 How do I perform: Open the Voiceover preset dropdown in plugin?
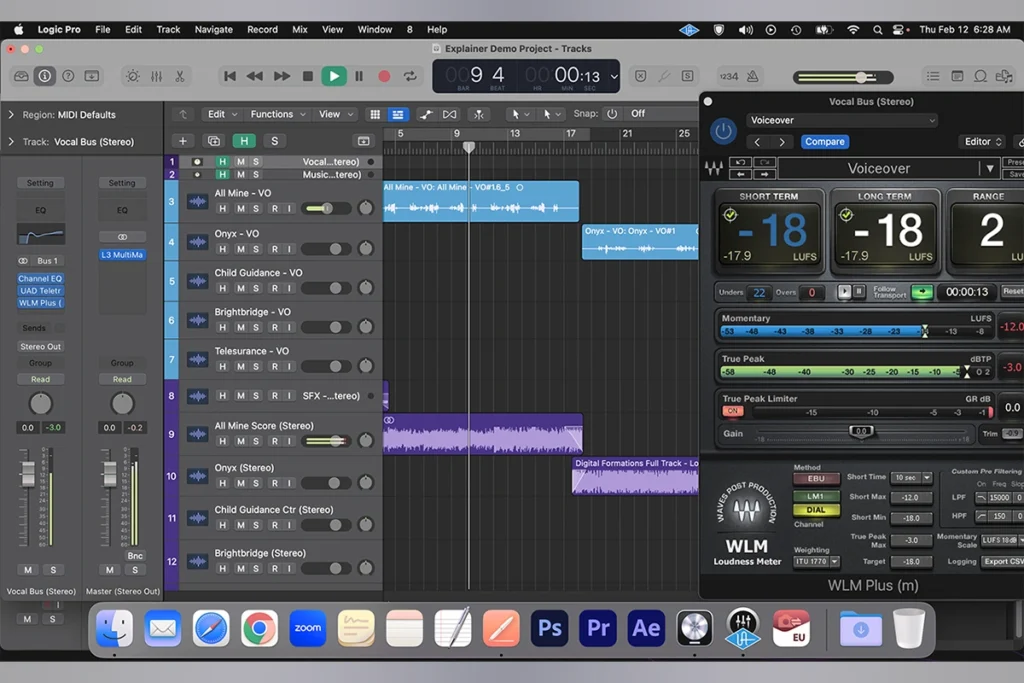click(842, 120)
